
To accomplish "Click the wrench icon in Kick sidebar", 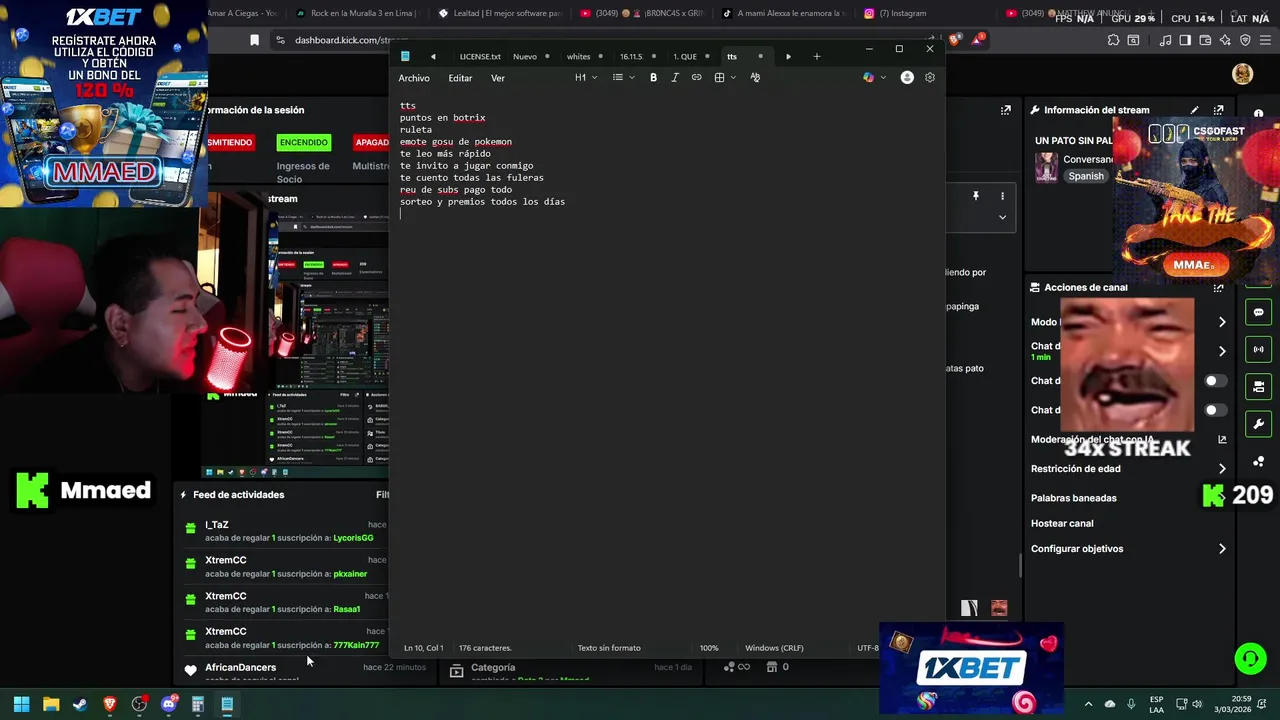I will 1259,424.
